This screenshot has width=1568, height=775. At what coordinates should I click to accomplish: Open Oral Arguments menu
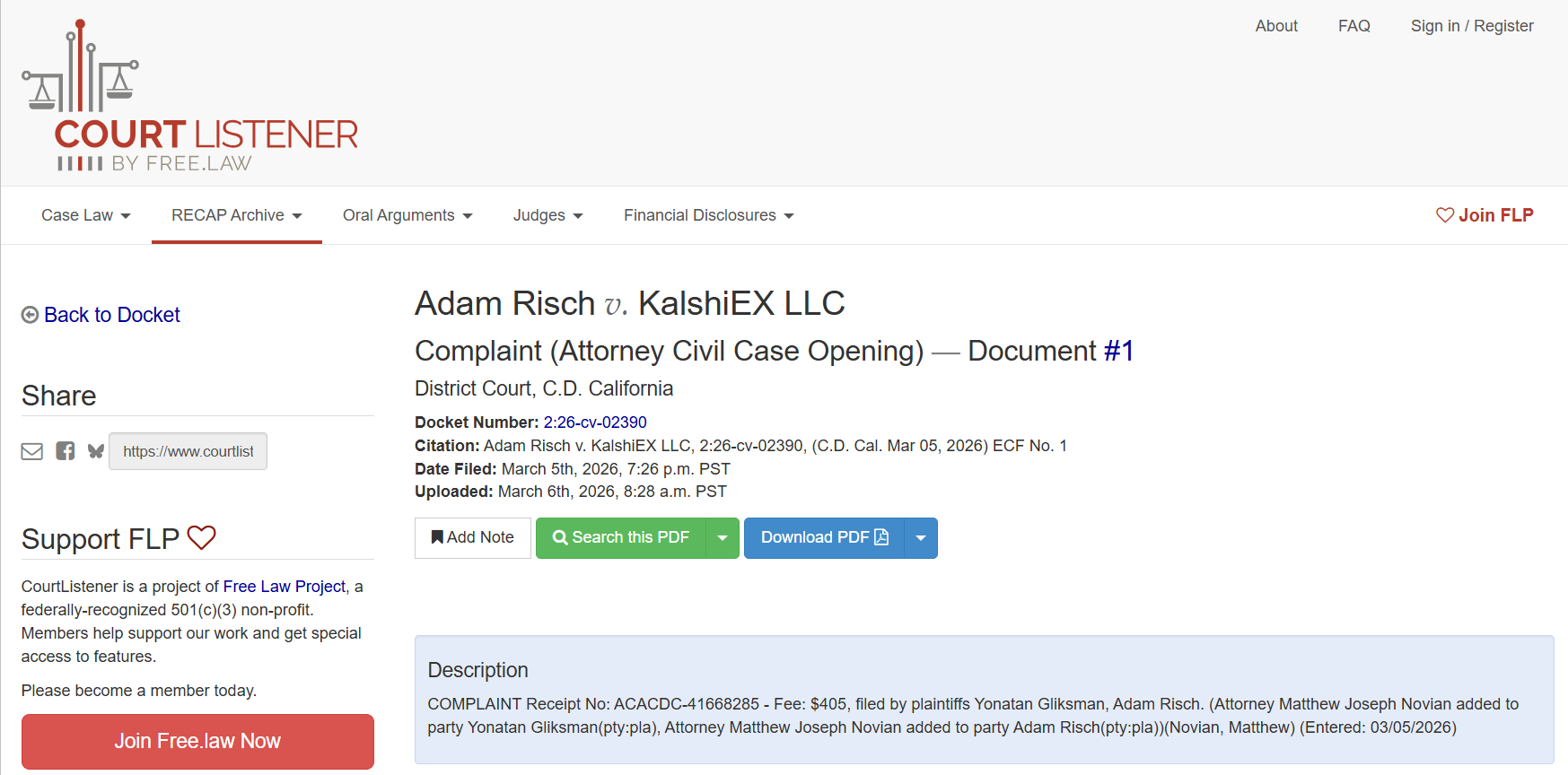[407, 215]
